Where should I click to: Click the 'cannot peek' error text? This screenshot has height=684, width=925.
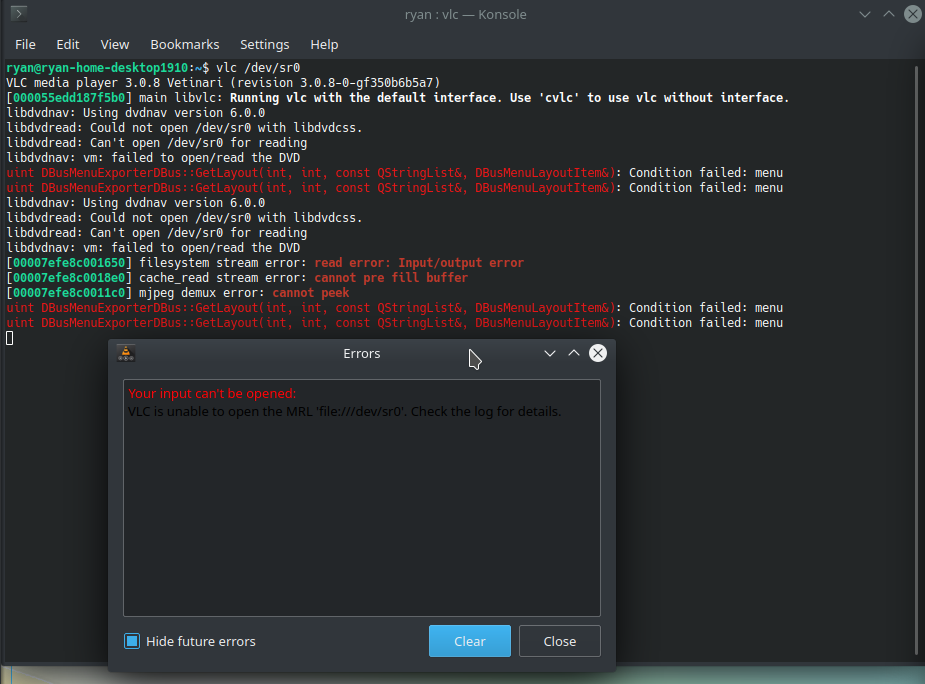pyautogui.click(x=311, y=293)
